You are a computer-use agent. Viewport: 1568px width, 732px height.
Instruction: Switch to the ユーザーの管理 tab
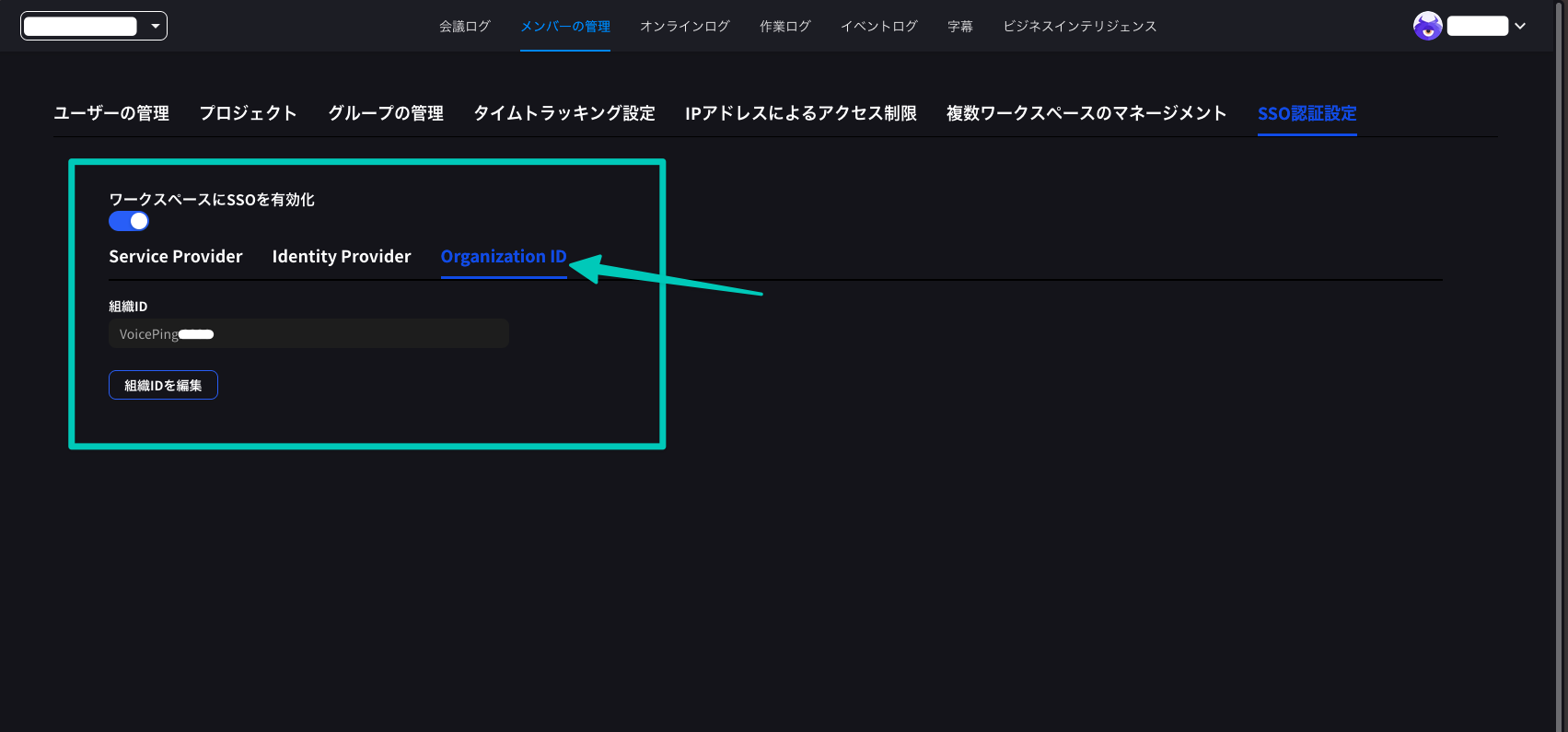(111, 113)
